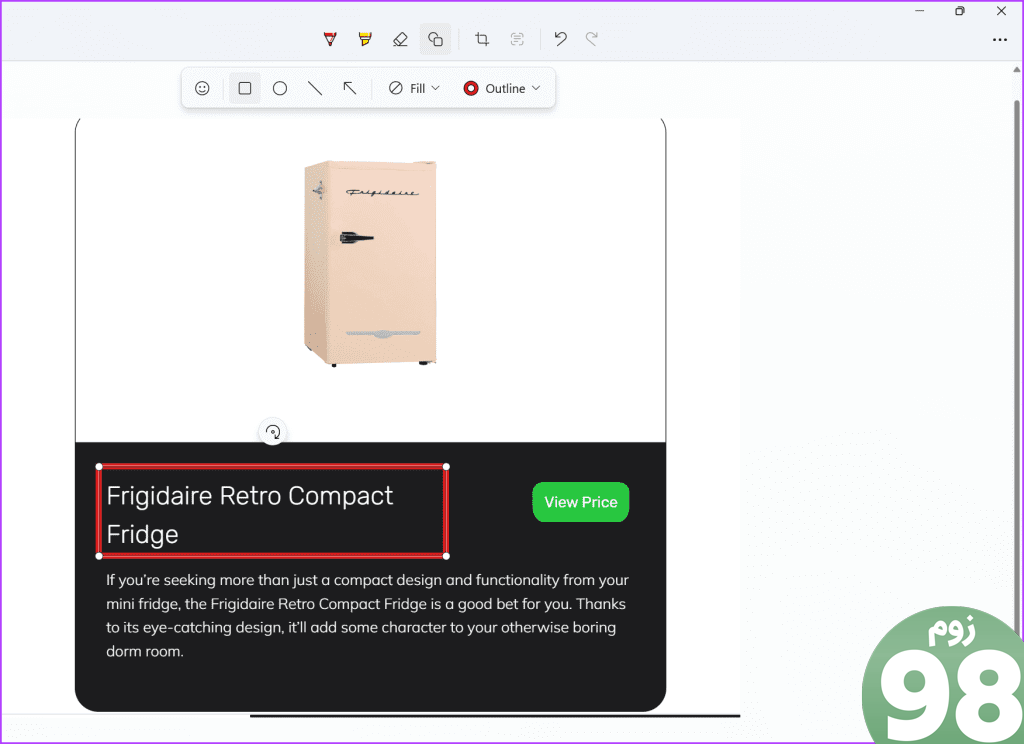
Task: Activate the text actions tool
Action: [x=517, y=39]
